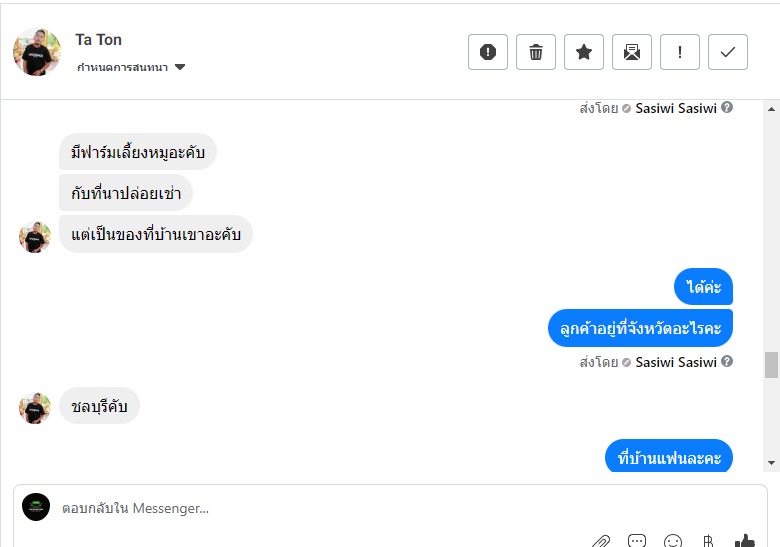Image resolution: width=780 pixels, height=547 pixels.
Task: Click กำหนดการสนทนา label under Ta Ton
Action: pos(122,67)
